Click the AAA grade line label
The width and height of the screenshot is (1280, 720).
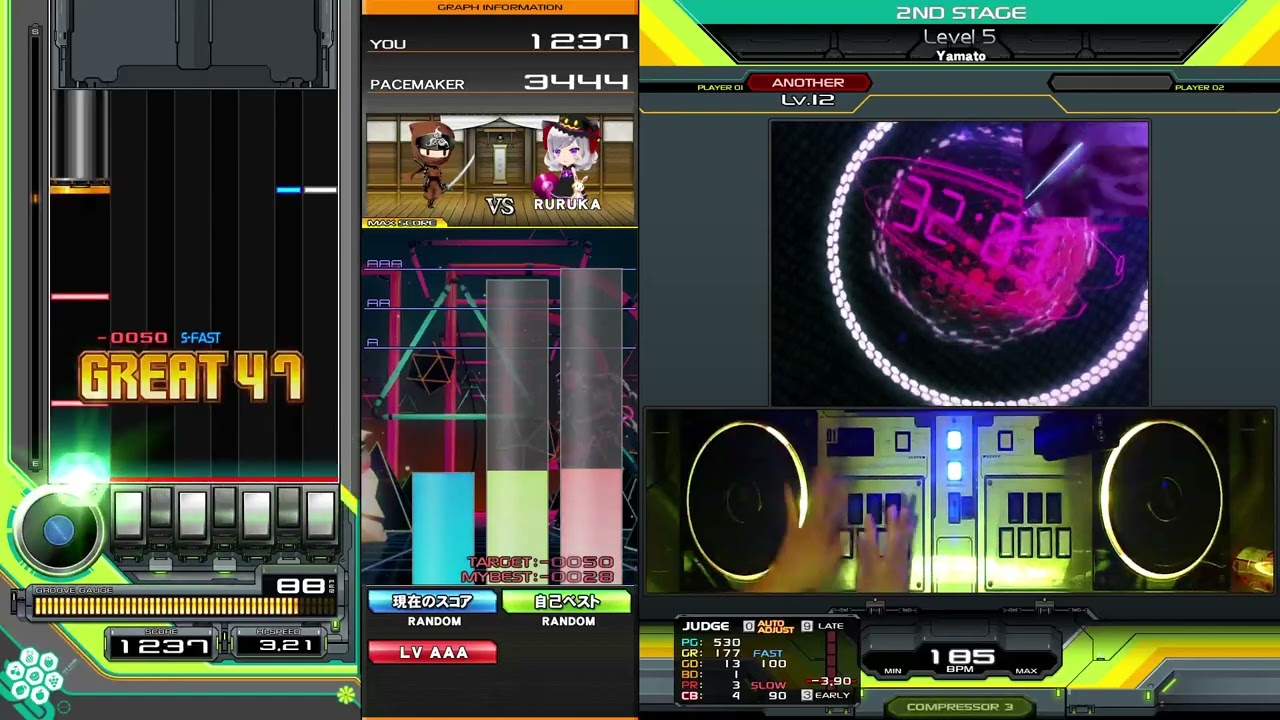(384, 264)
